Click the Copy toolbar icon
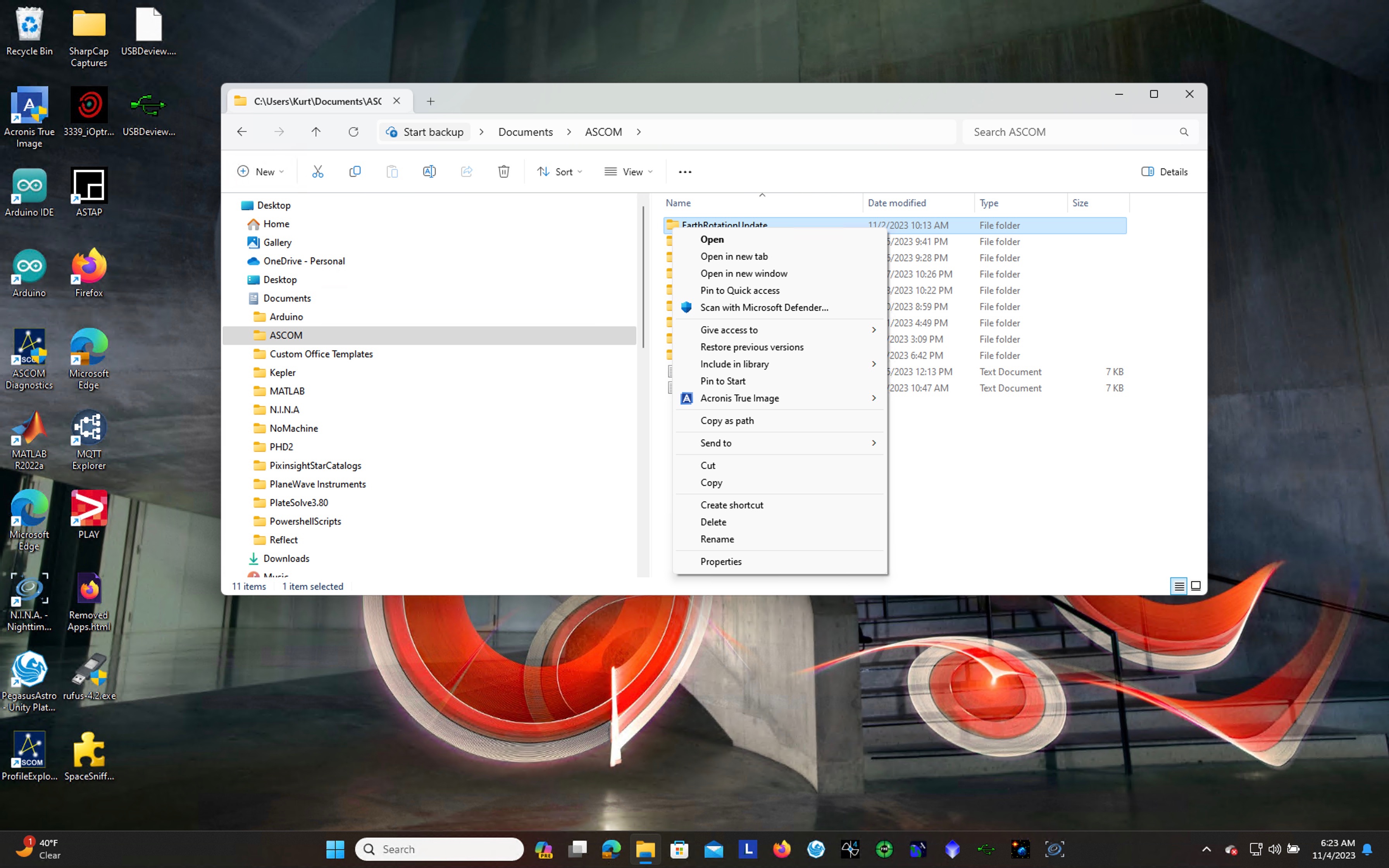The height and width of the screenshot is (868, 1389). 355,172
